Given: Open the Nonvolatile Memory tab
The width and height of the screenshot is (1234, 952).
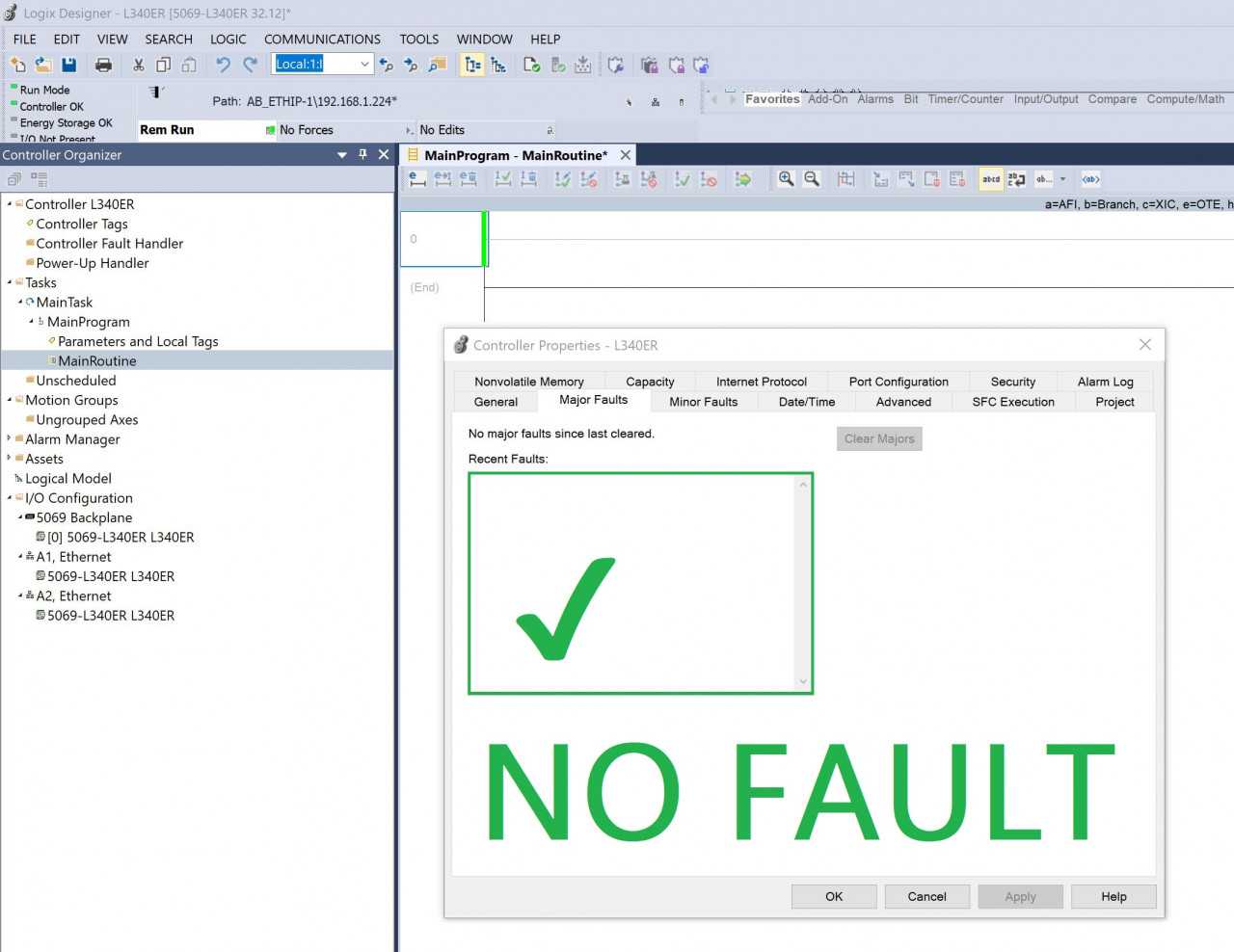Looking at the screenshot, I should click(x=529, y=382).
